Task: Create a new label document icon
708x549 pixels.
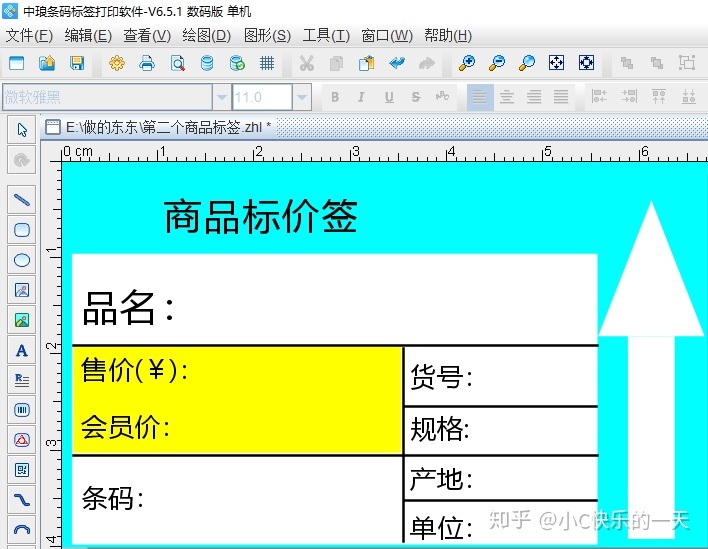Action: pos(17,63)
